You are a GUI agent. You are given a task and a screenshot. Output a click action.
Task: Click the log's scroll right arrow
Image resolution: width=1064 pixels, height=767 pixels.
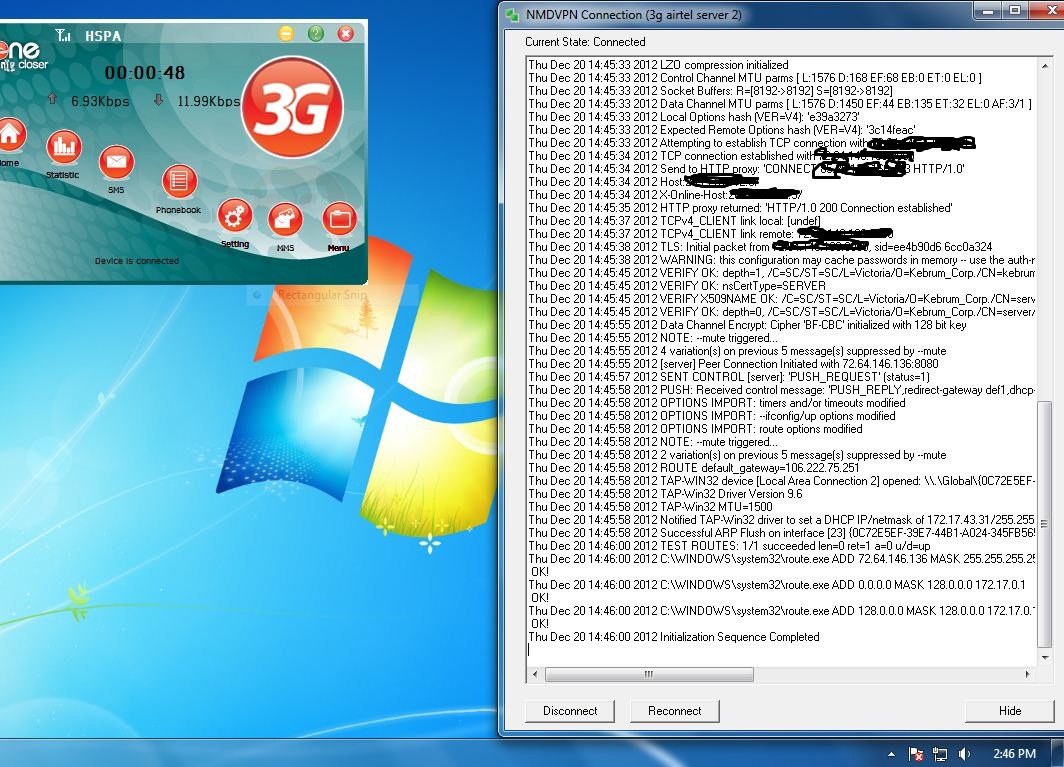coord(1027,674)
